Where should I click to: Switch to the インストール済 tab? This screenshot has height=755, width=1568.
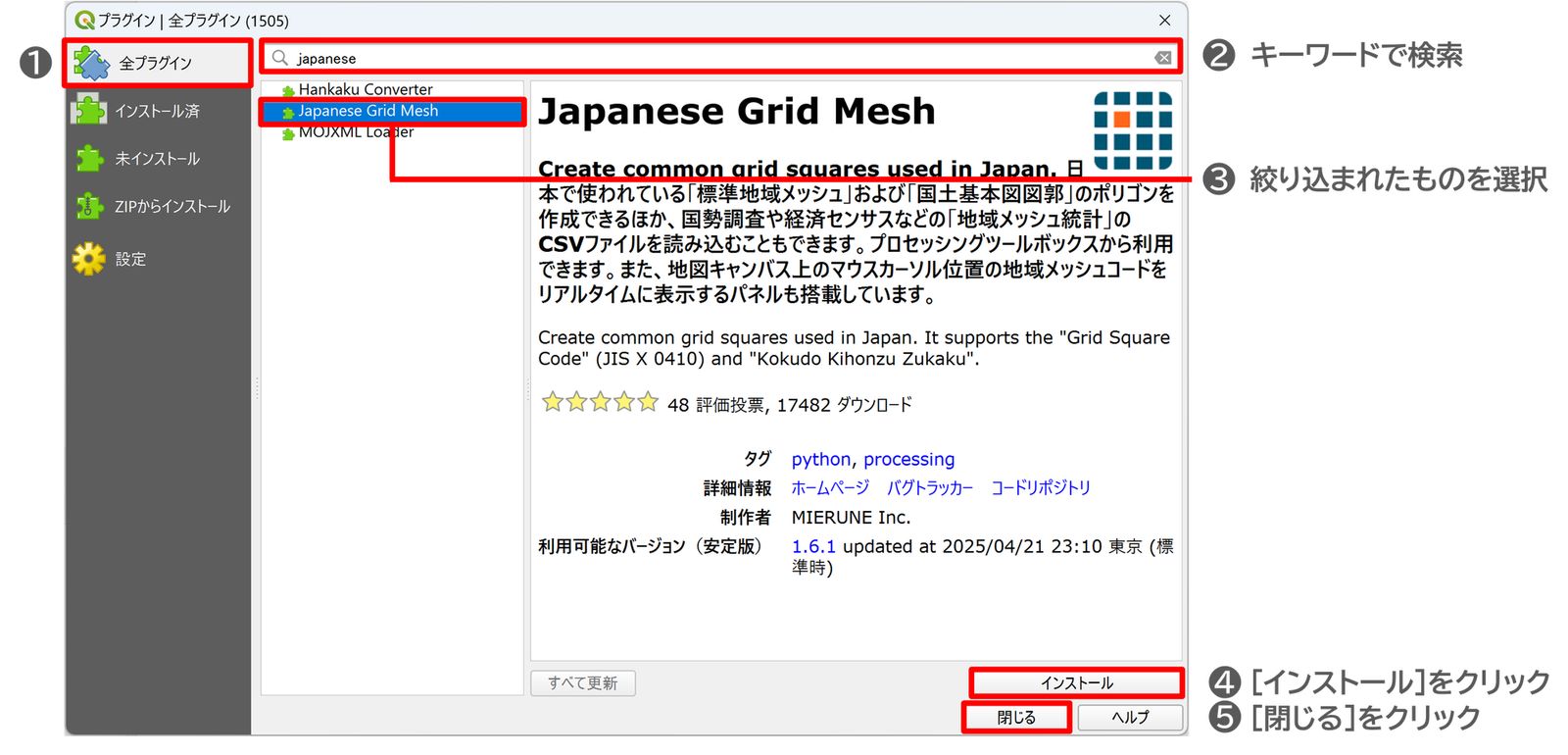159,111
